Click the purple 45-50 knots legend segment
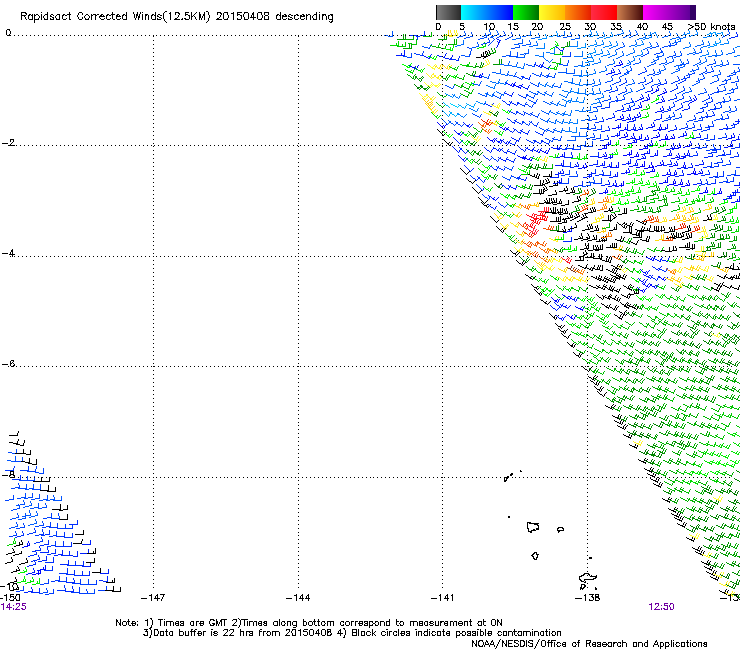Viewport: 740px width, 650px height. point(682,12)
